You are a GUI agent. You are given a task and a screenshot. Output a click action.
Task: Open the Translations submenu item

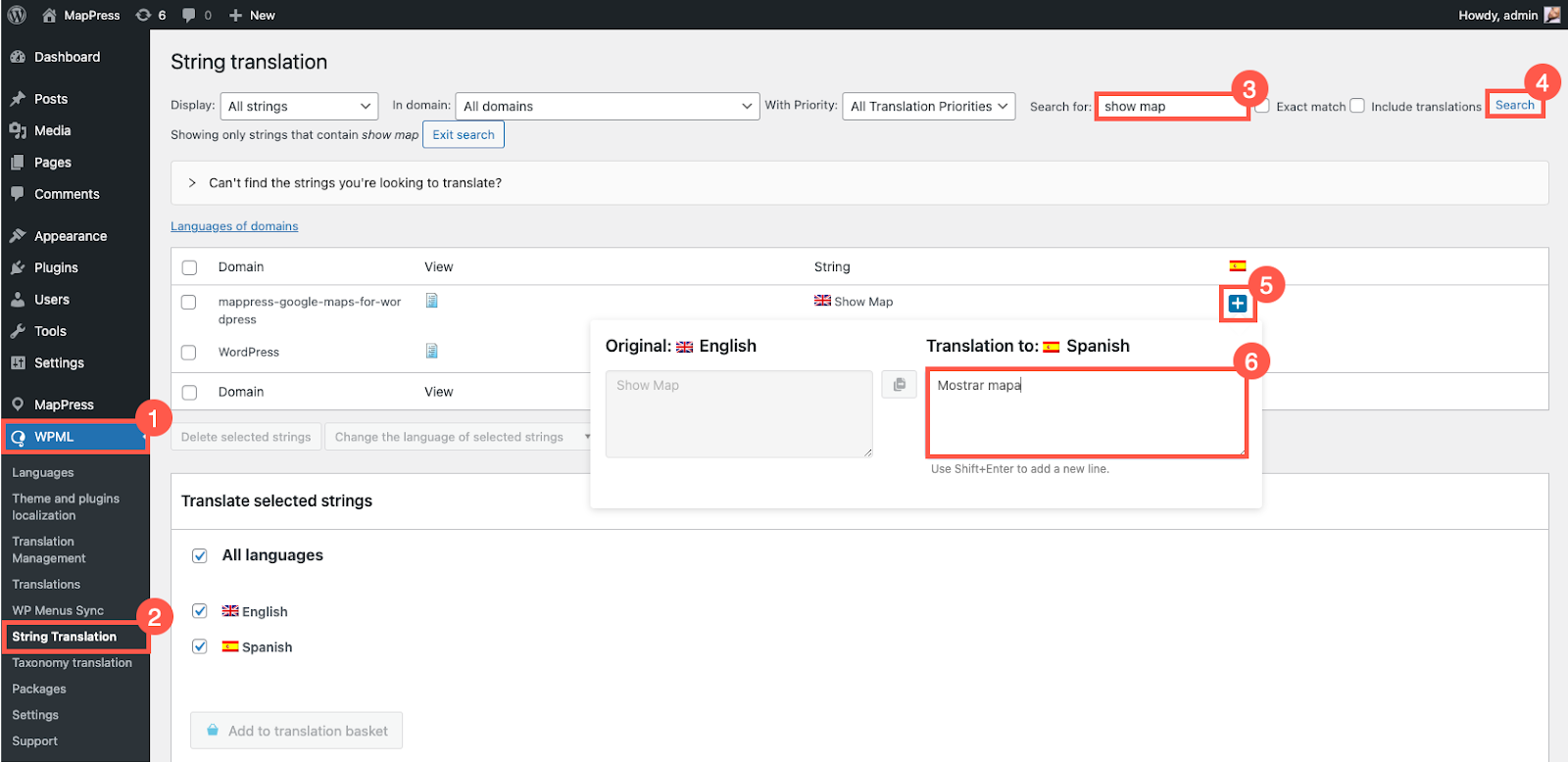tap(46, 584)
